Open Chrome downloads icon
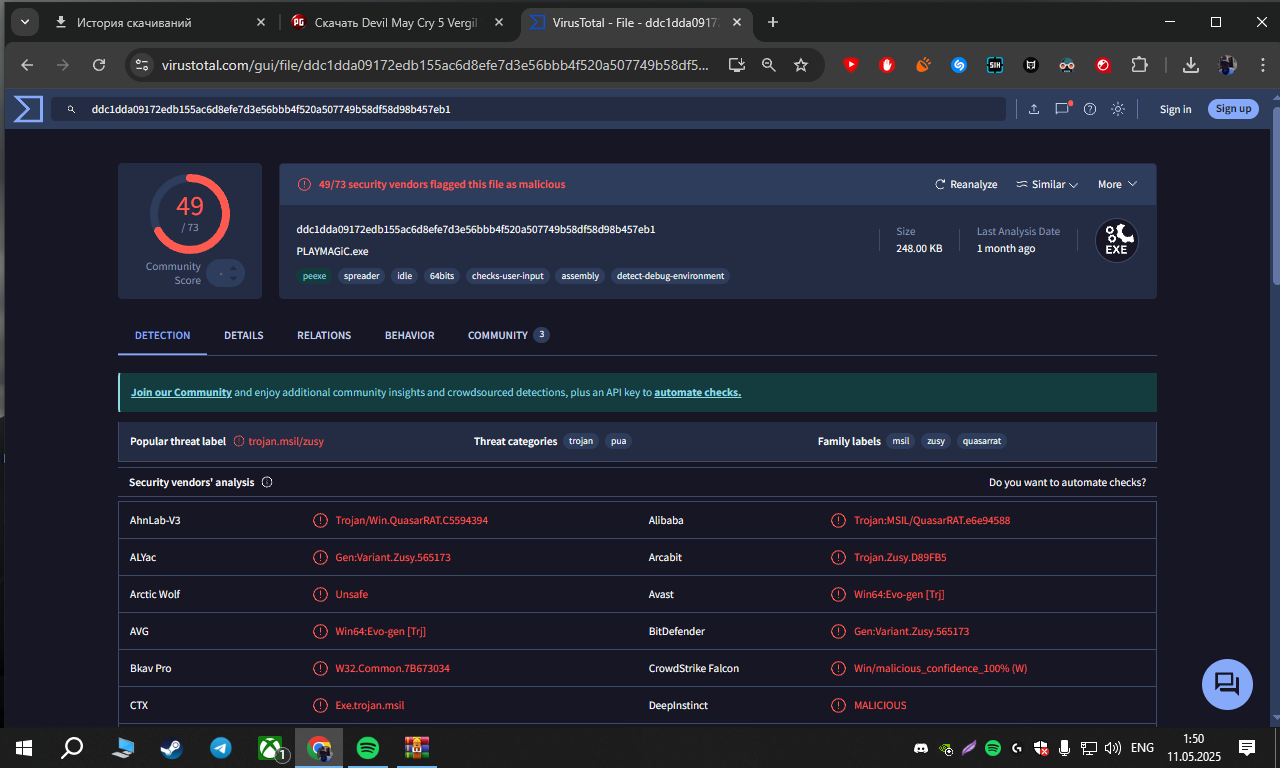This screenshot has width=1280, height=768. [x=1190, y=65]
